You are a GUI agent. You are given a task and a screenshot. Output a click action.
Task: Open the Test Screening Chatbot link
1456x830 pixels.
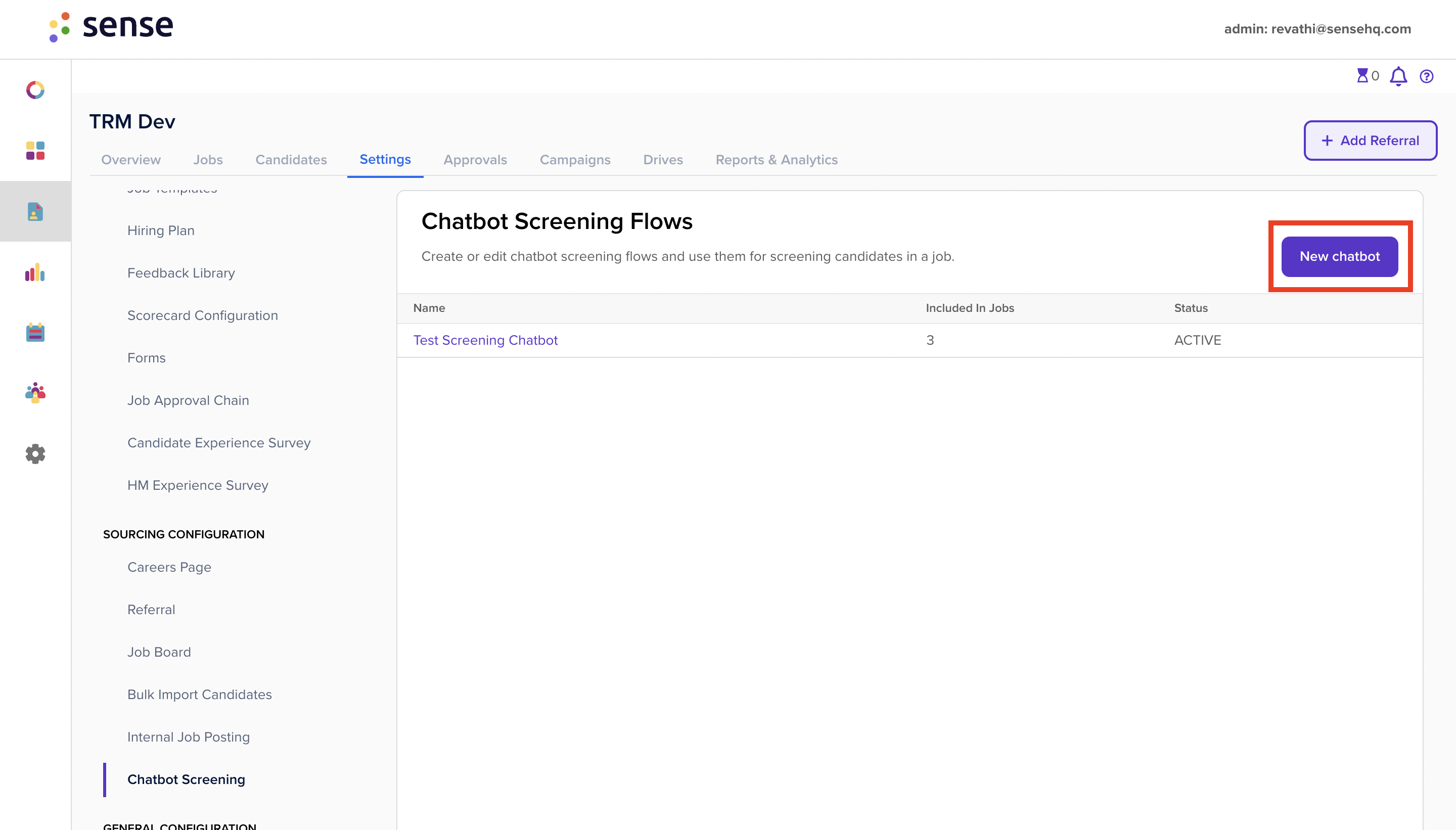[x=486, y=340]
